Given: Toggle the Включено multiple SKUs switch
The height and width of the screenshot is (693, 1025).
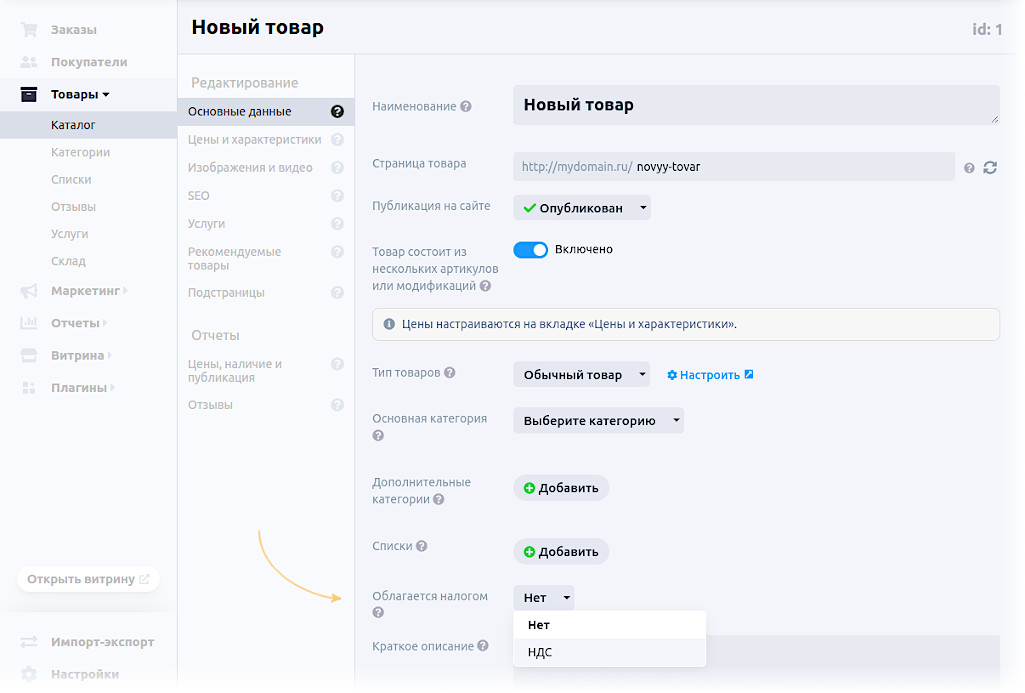Looking at the screenshot, I should coord(530,250).
